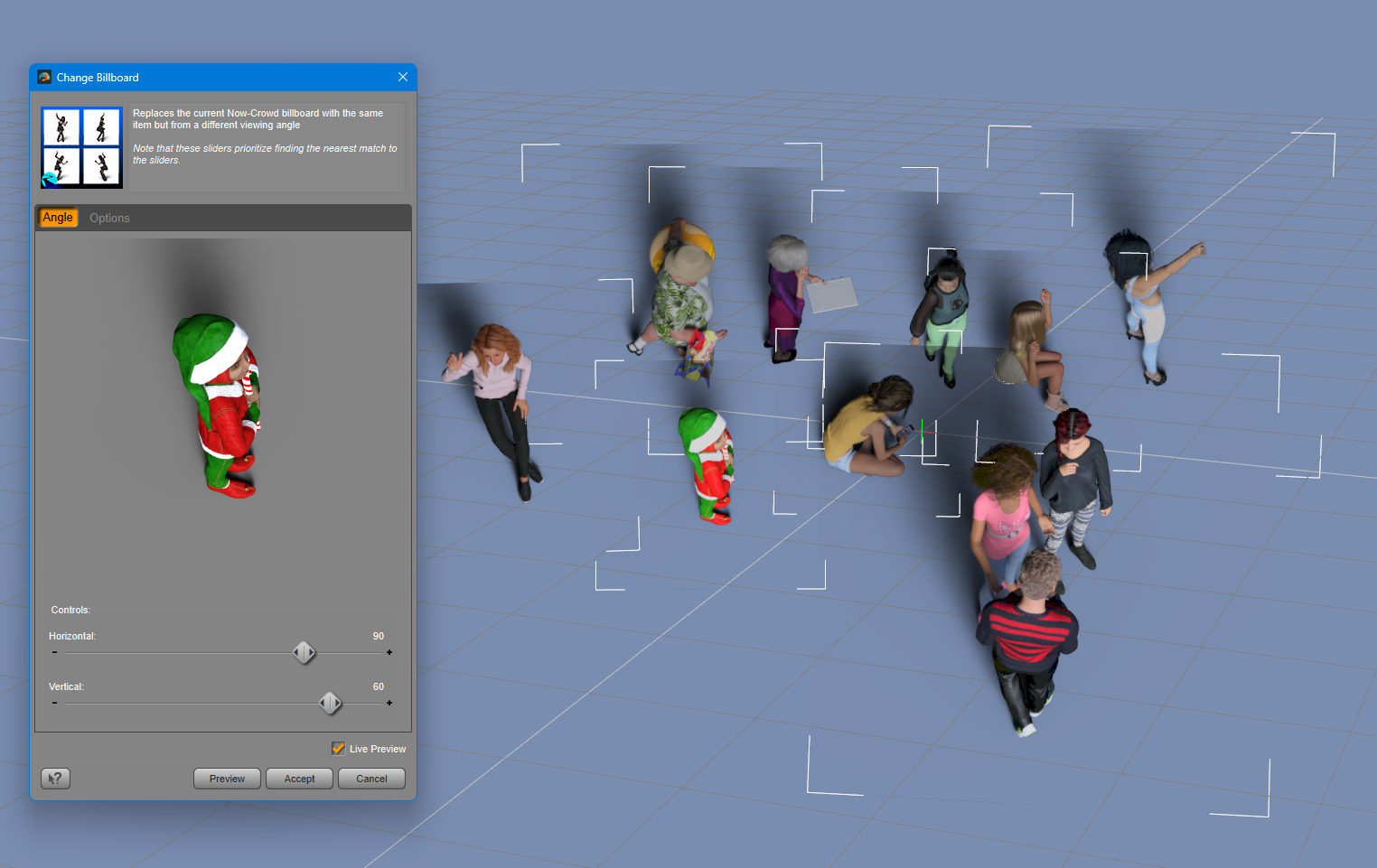Click the Horizontal value 90

(379, 636)
